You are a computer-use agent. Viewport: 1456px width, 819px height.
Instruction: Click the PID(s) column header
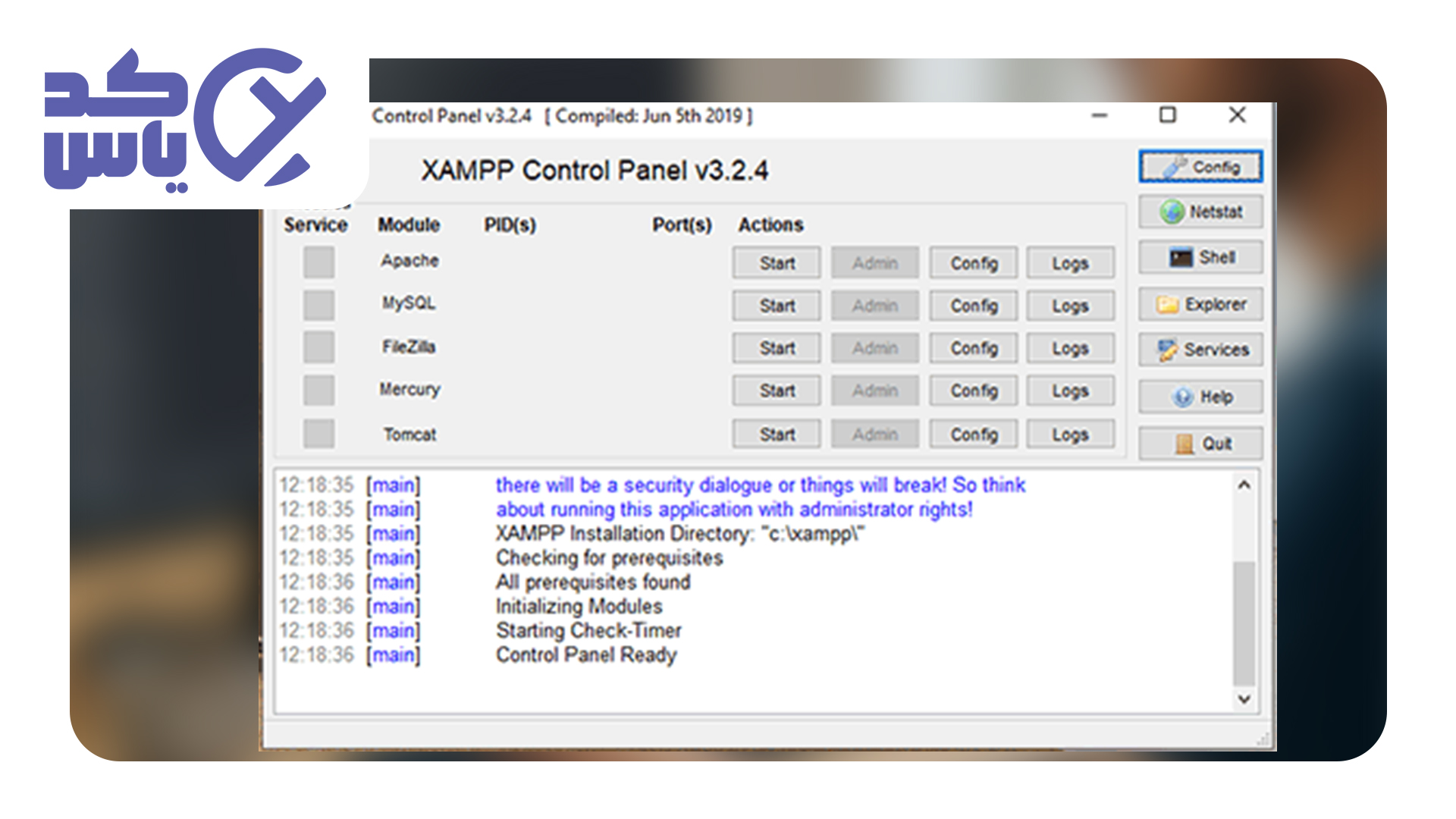[510, 225]
